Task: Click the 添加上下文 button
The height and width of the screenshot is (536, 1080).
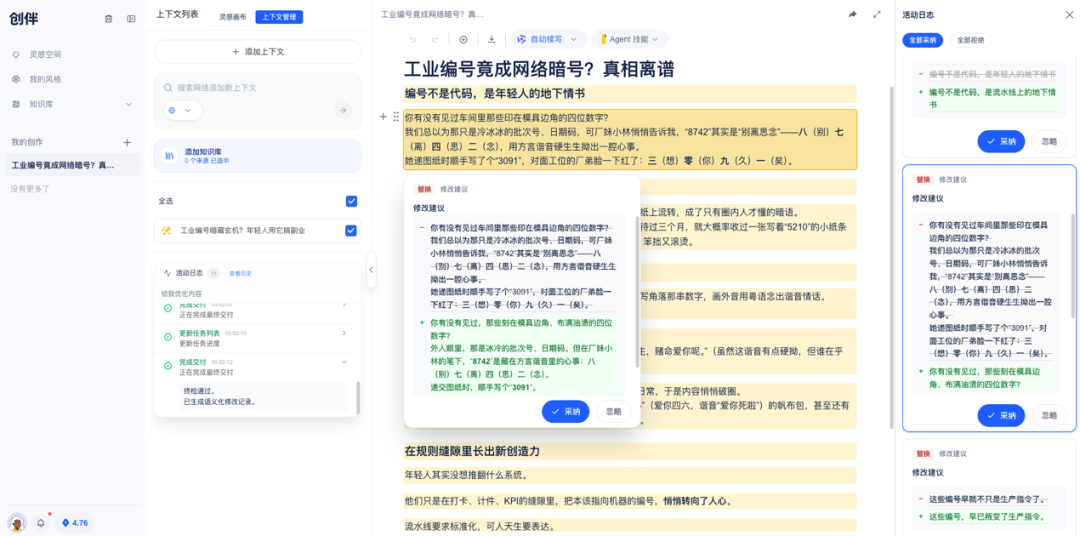Action: 258,51
